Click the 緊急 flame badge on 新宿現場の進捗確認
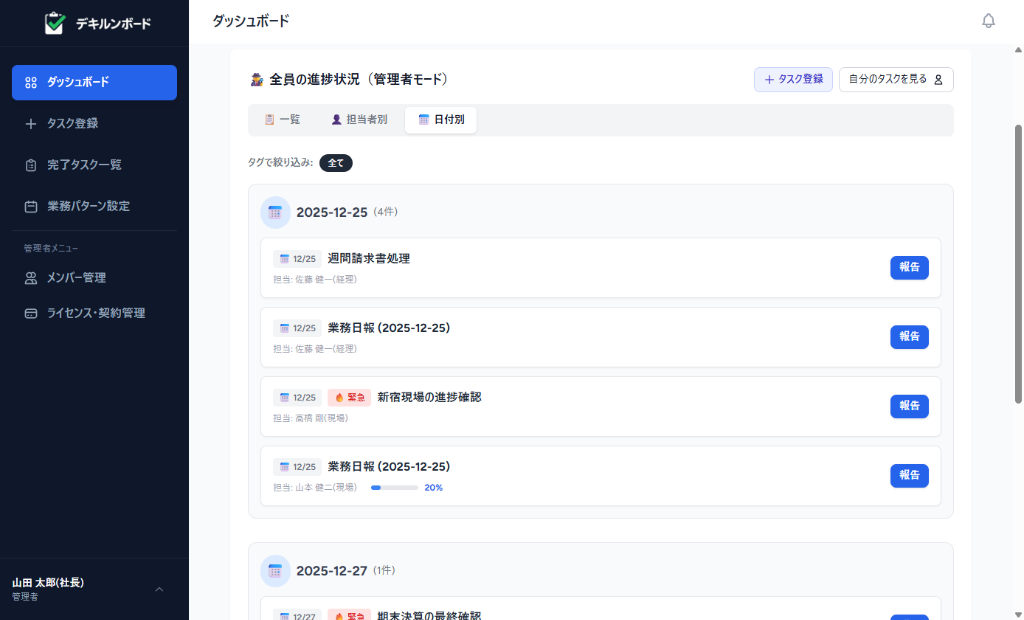This screenshot has height=620, width=1024. click(347, 397)
